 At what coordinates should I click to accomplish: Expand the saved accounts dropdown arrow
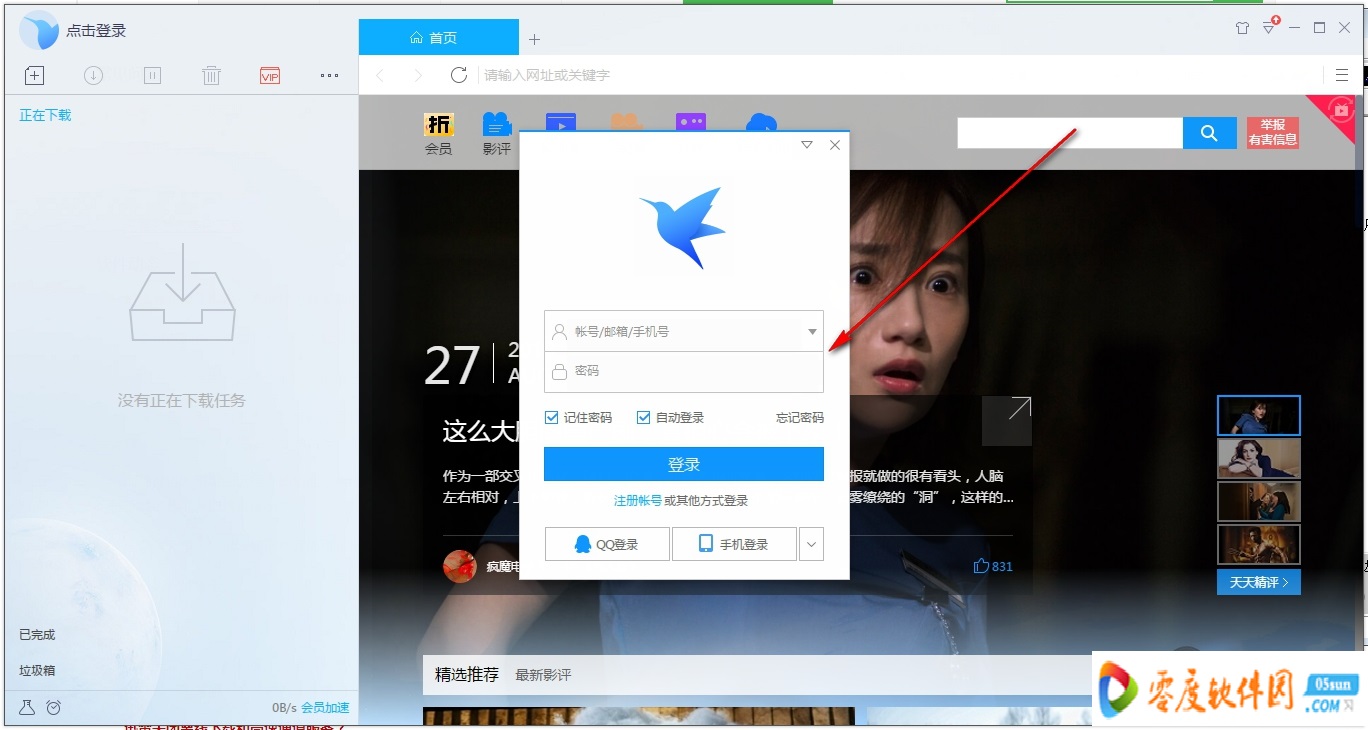coord(812,331)
